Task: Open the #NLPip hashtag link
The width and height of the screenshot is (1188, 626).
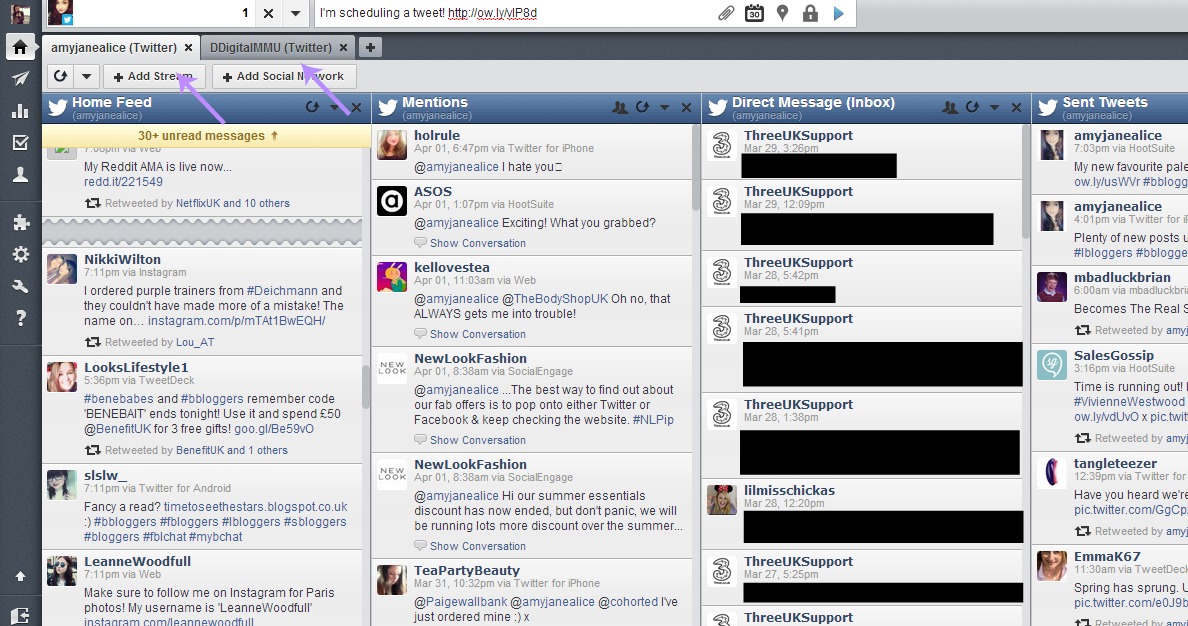Action: point(653,420)
